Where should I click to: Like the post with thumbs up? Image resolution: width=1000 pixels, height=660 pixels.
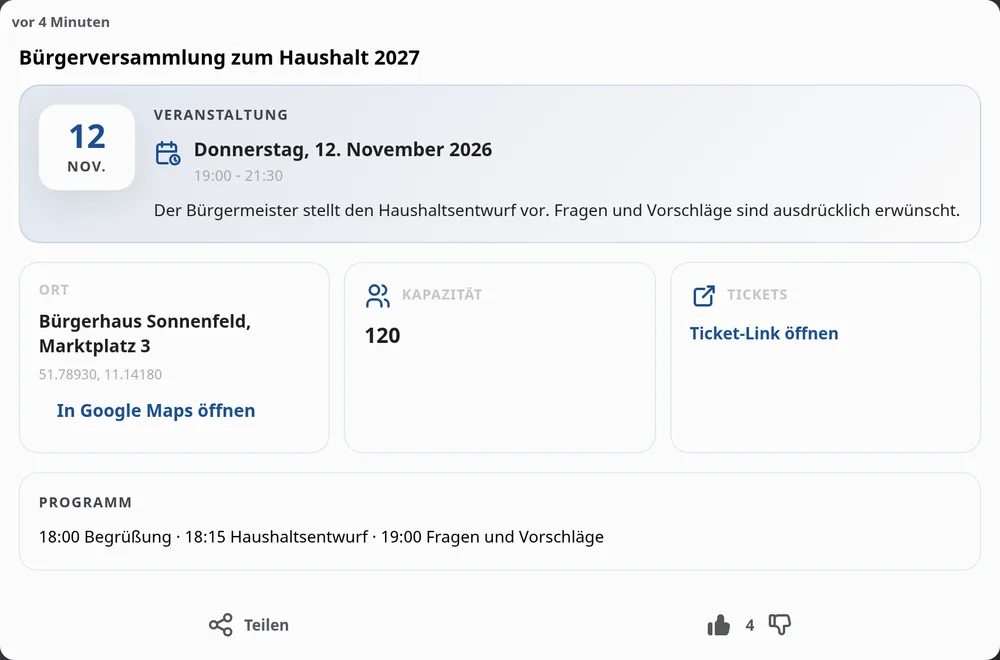pos(719,625)
